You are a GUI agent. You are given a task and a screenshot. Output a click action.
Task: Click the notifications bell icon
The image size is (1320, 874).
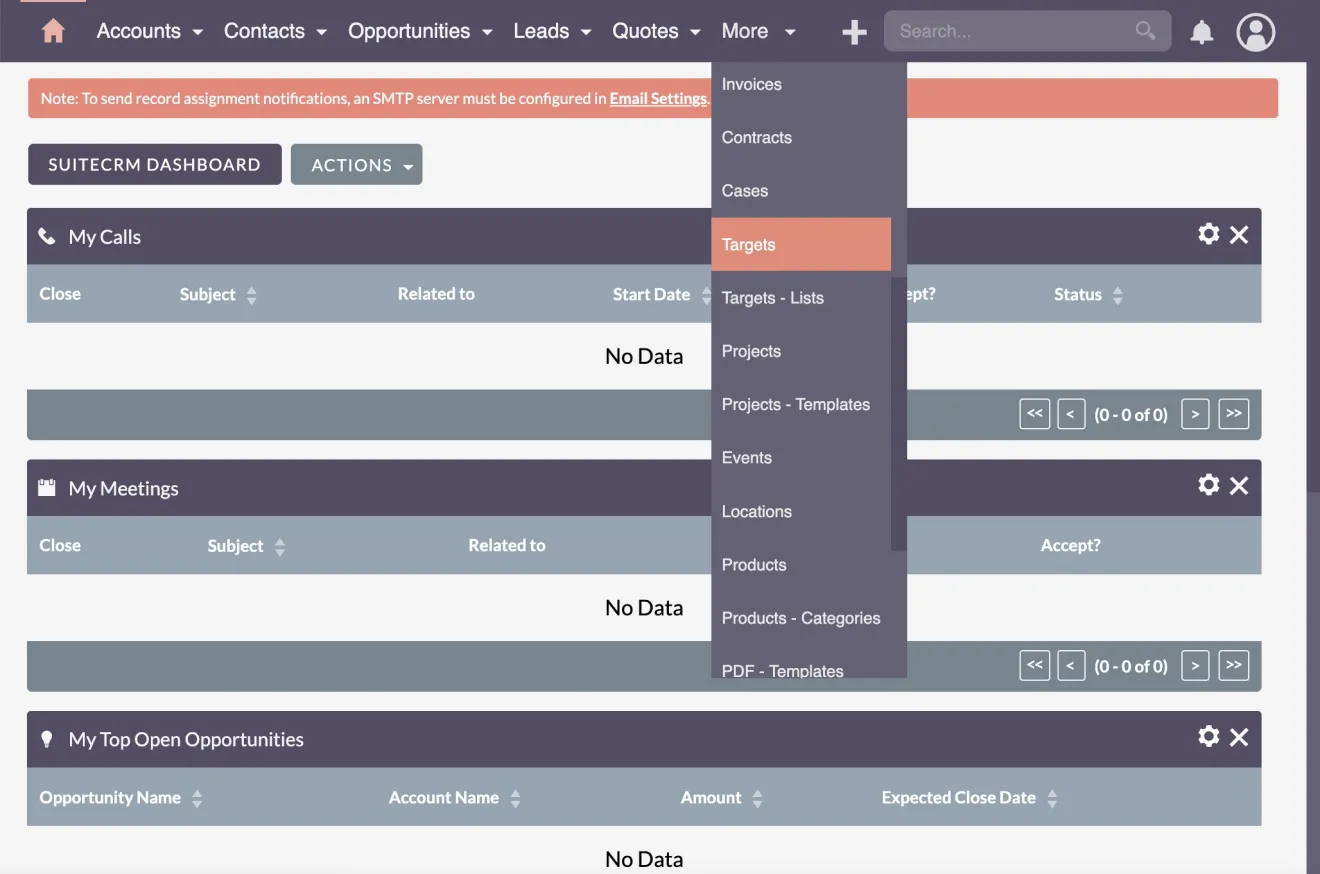pyautogui.click(x=1201, y=31)
